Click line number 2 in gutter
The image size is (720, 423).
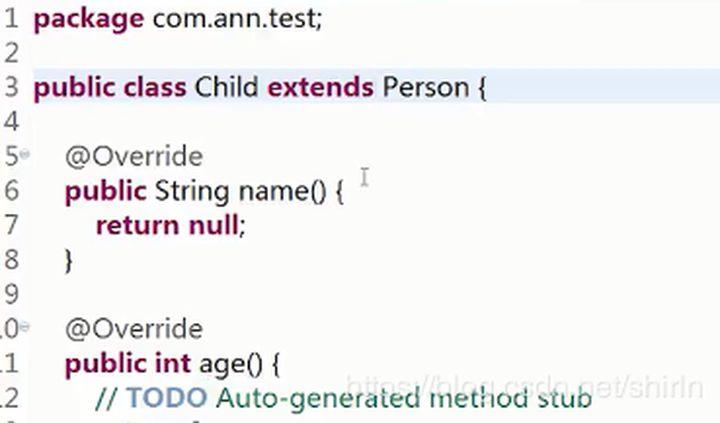point(11,52)
